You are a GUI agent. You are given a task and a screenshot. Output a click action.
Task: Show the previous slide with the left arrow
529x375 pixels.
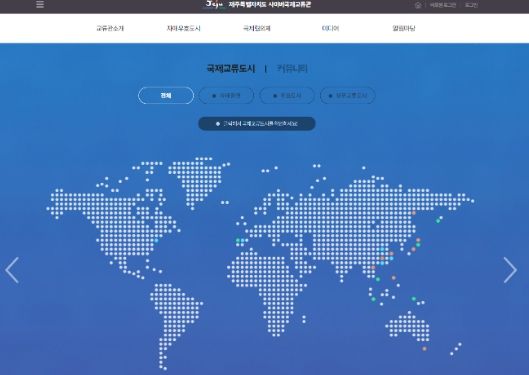12,270
